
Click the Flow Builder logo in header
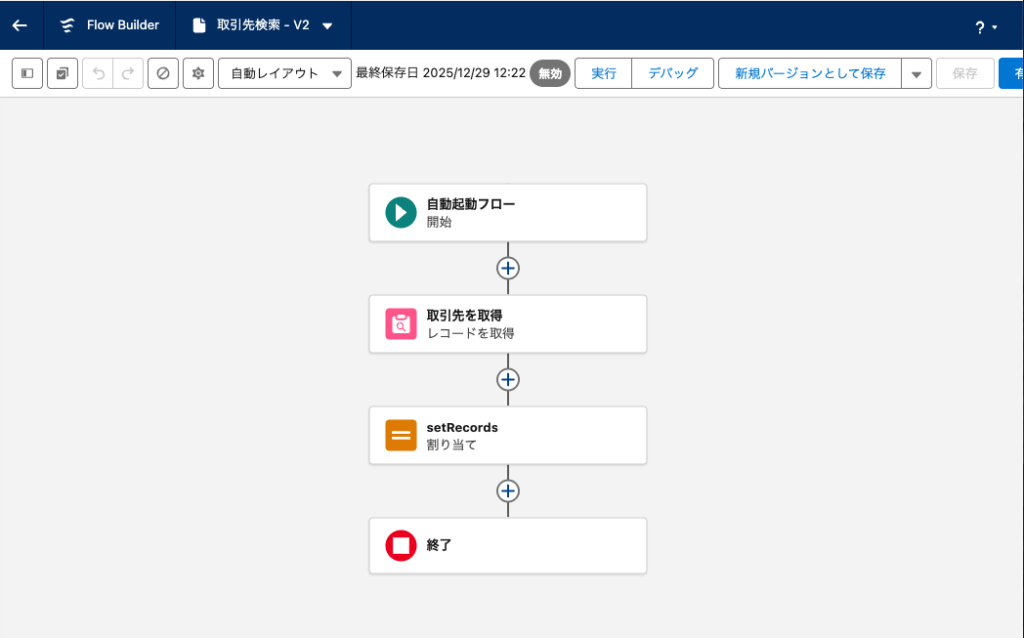[x=68, y=26]
